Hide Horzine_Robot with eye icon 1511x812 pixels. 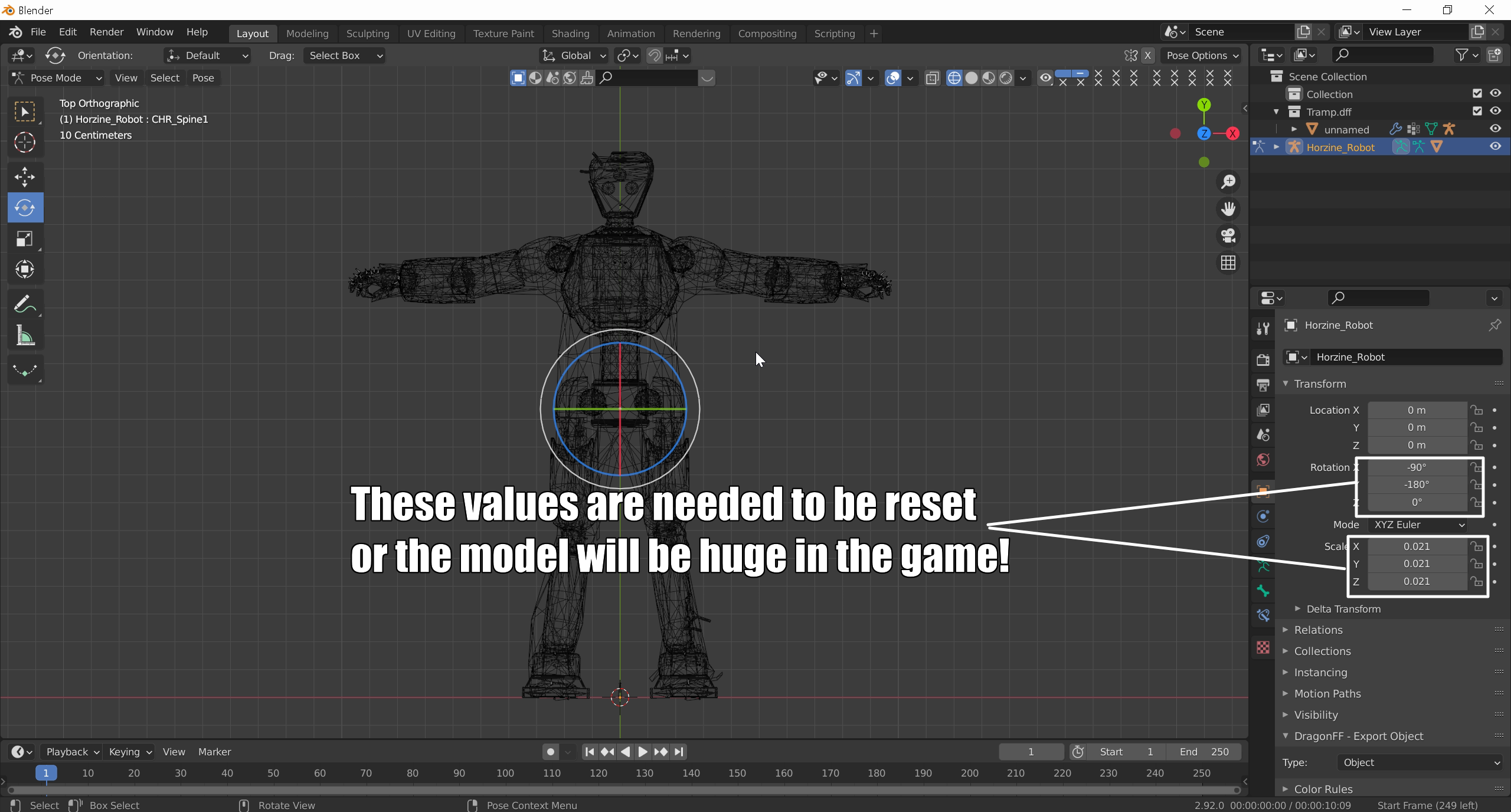1495,147
